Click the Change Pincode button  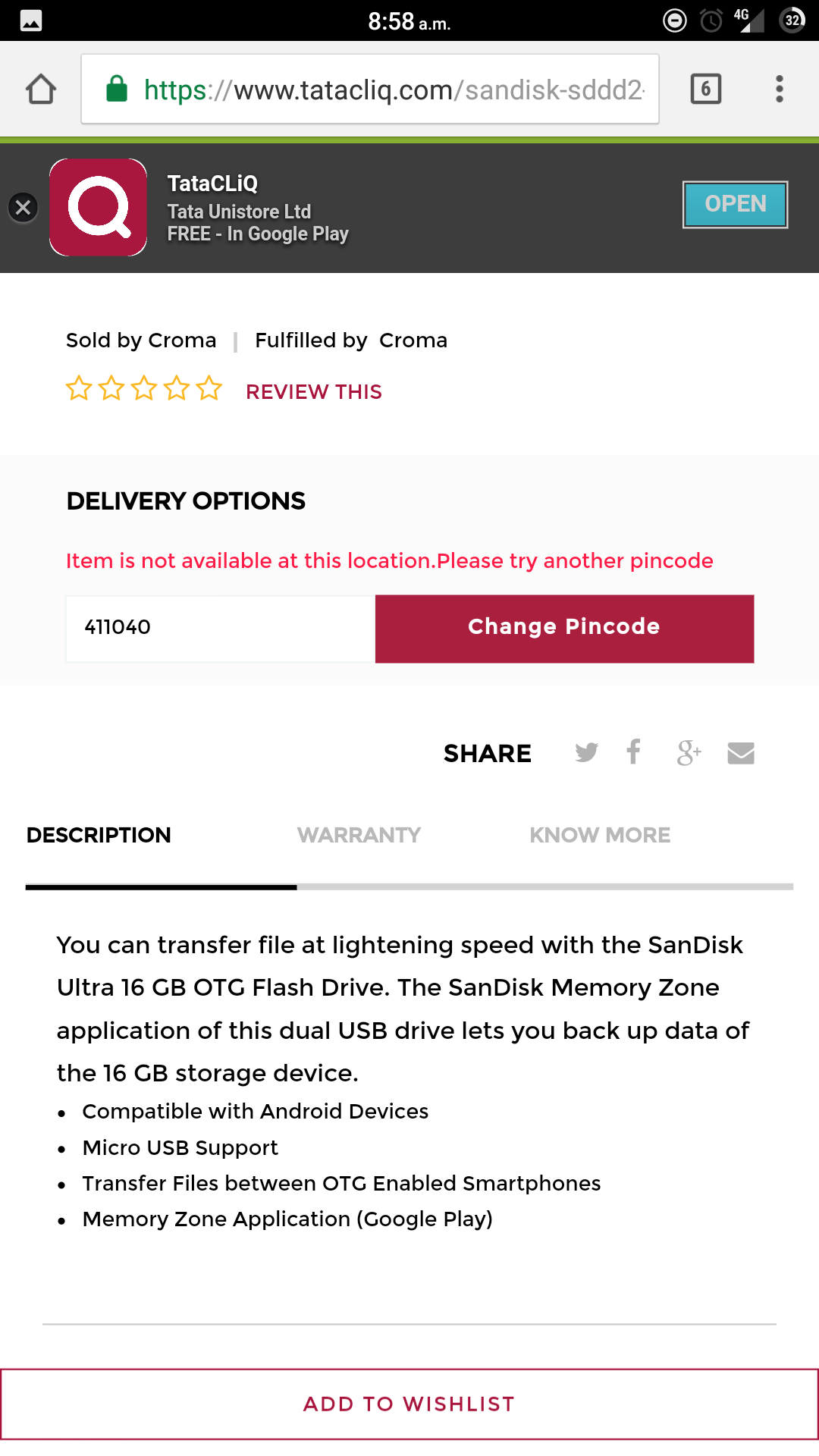[564, 629]
